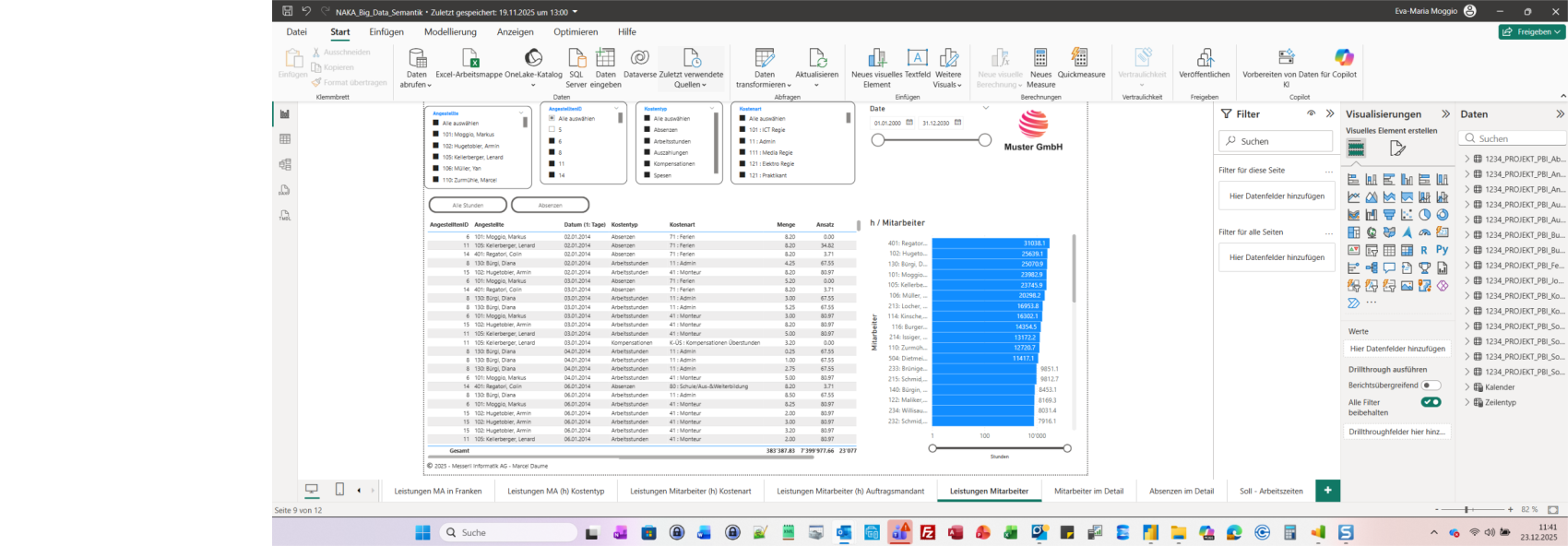Viewport: 1568px width, 546px height.
Task: Choose the format visual brush icon
Action: [x=1397, y=148]
